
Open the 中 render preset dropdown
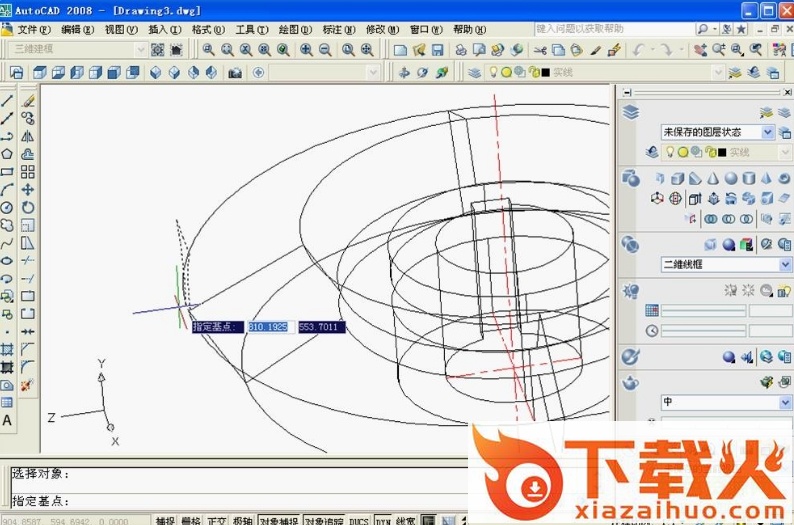click(x=784, y=402)
